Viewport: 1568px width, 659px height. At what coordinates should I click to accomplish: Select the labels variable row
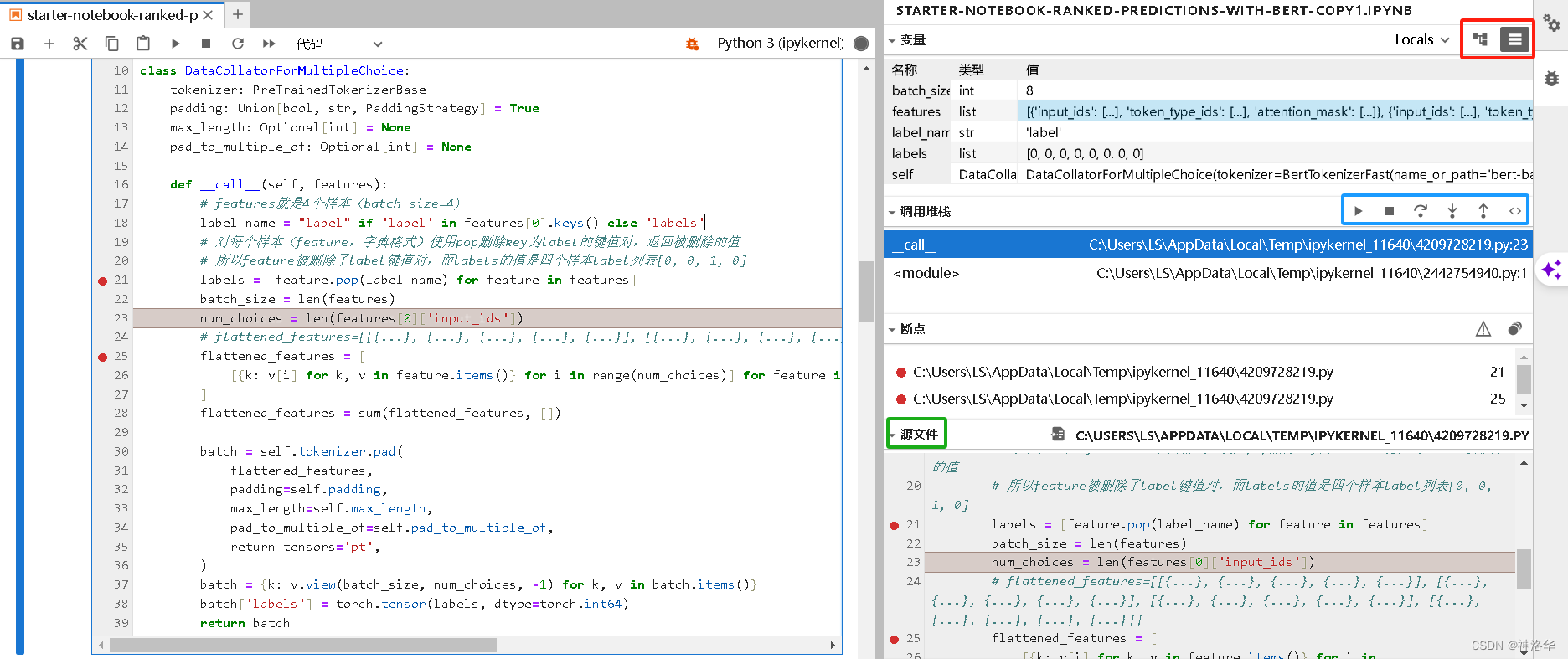click(1208, 153)
